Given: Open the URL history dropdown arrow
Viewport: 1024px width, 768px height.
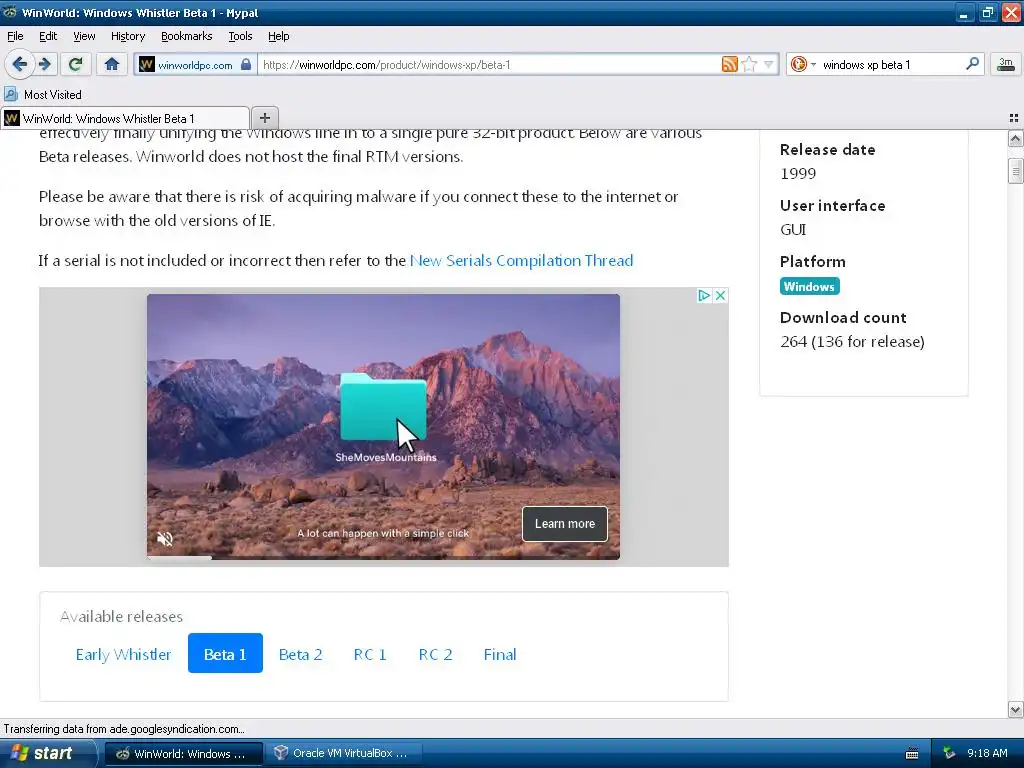Looking at the screenshot, I should pyautogui.click(x=769, y=64).
